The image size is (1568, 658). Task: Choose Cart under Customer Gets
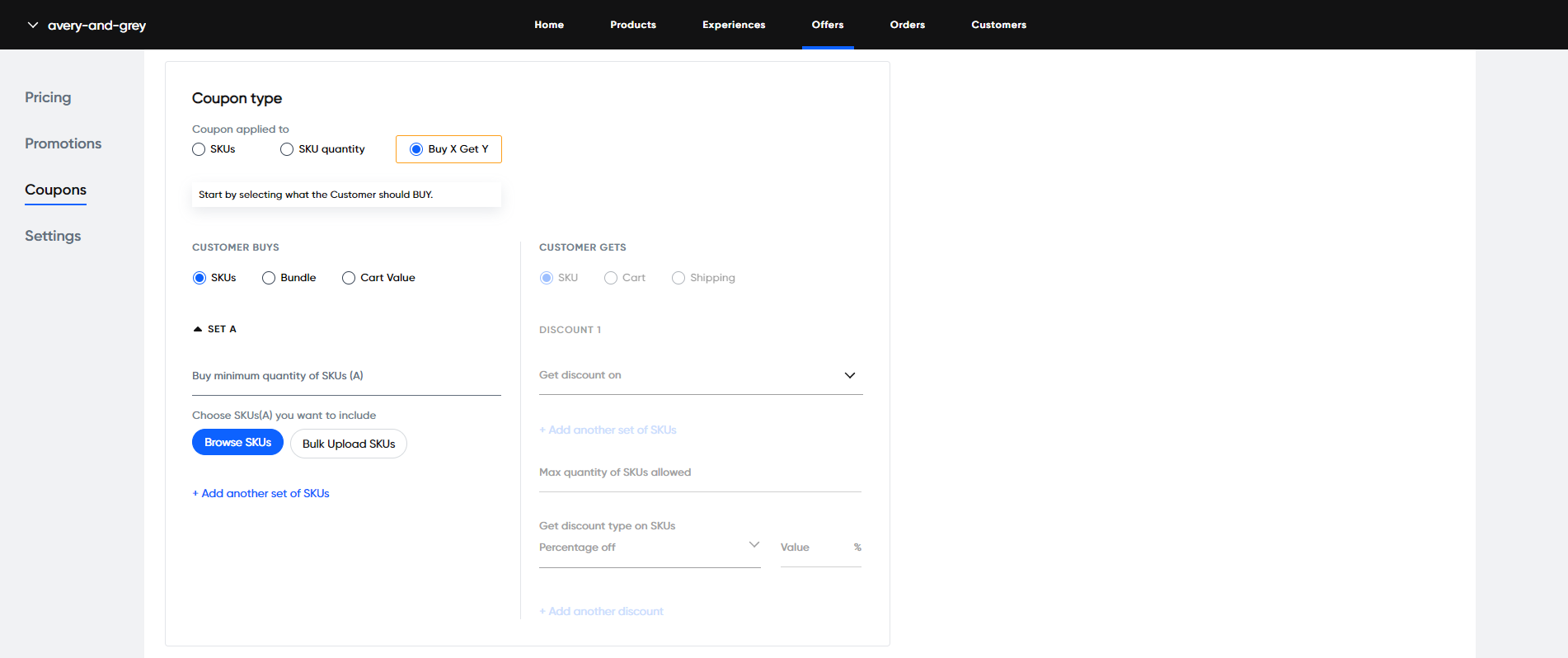[x=611, y=278]
